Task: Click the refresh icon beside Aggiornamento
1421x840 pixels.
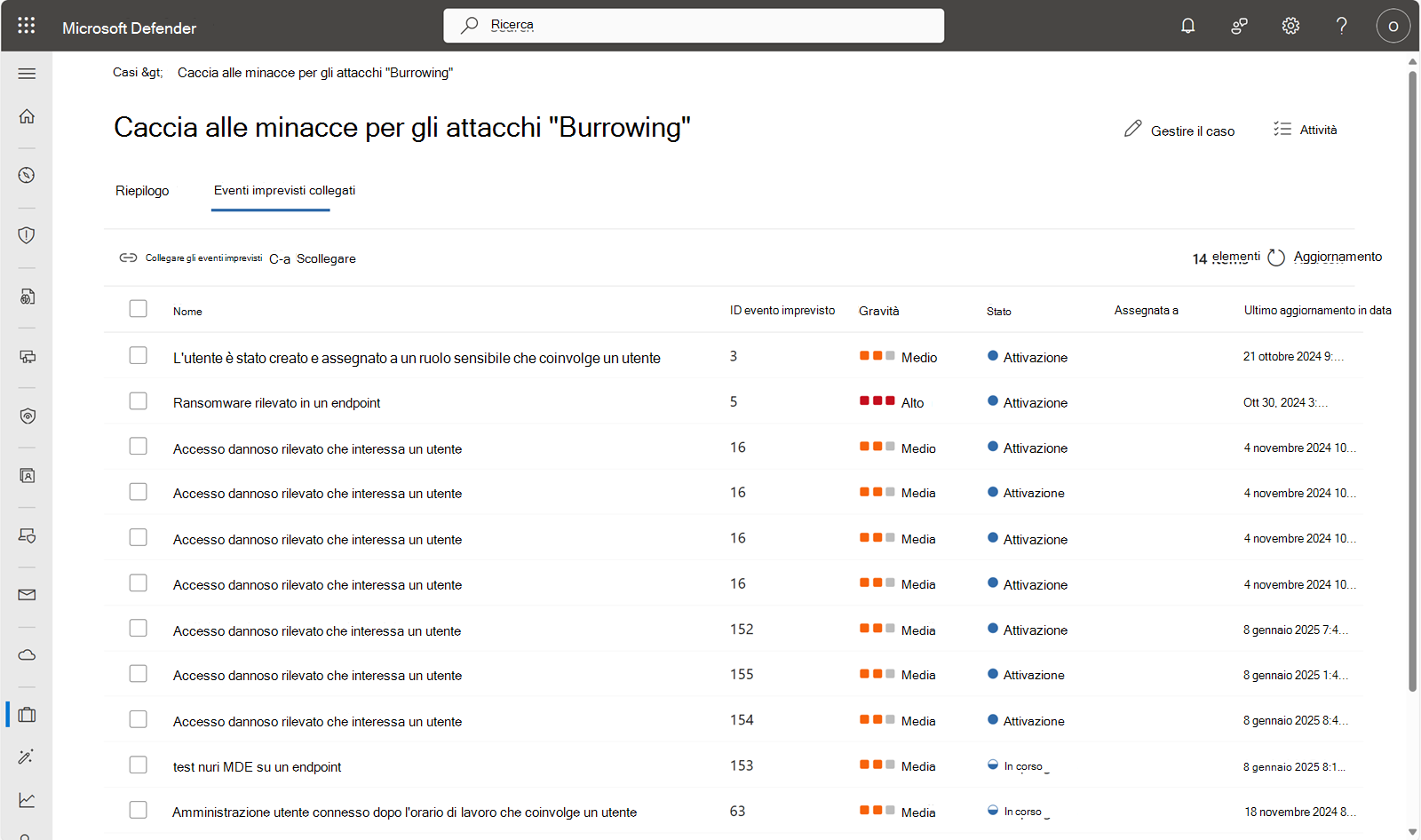Action: [x=1276, y=258]
